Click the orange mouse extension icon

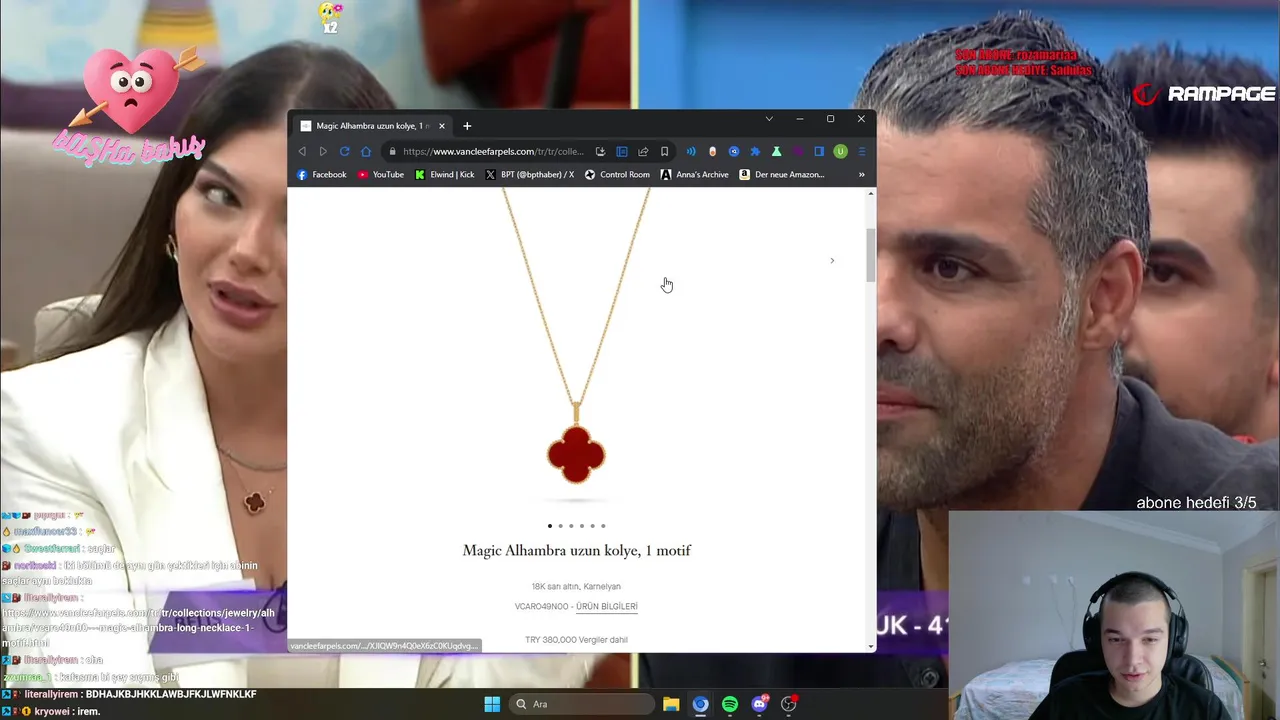tap(712, 152)
